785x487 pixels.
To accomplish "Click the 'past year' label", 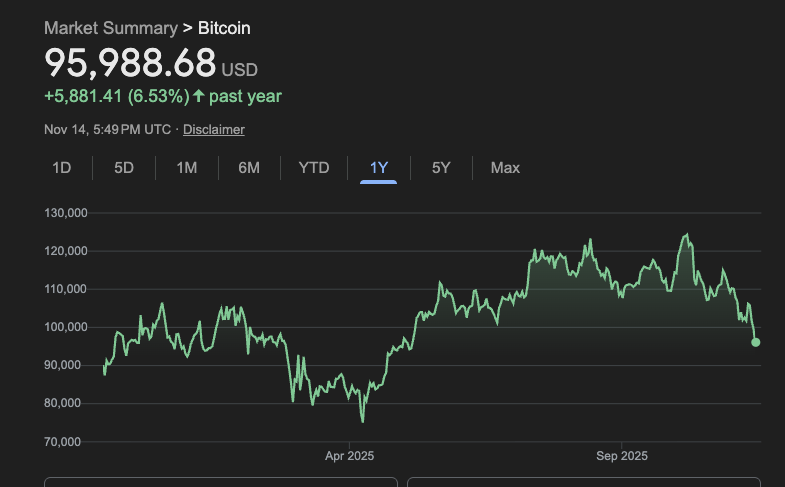I will point(245,96).
